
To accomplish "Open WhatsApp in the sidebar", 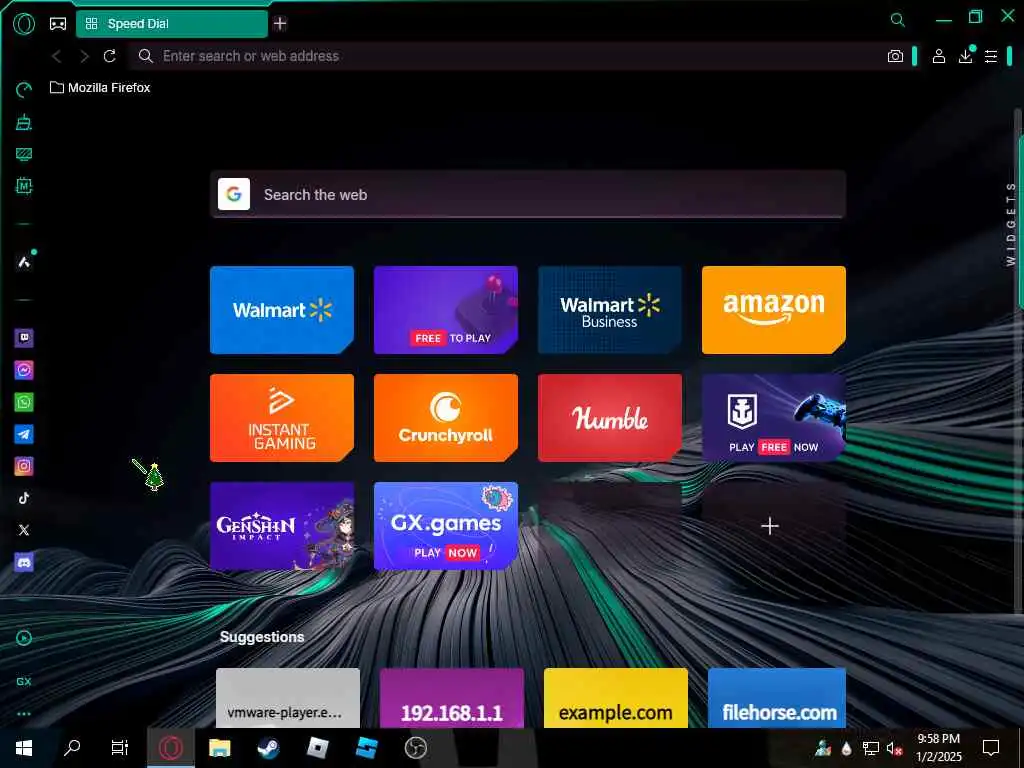I will pos(24,402).
